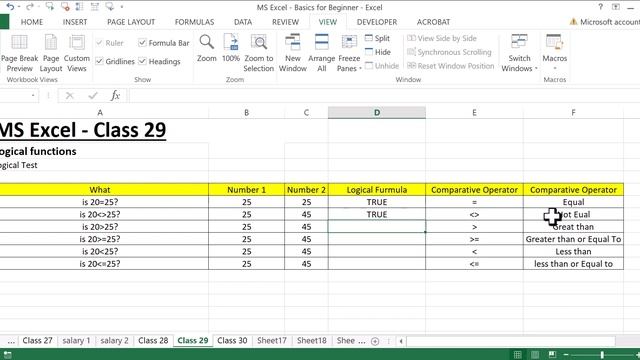The height and width of the screenshot is (360, 640).
Task: Click Unhide window button
Action: coord(382,66)
